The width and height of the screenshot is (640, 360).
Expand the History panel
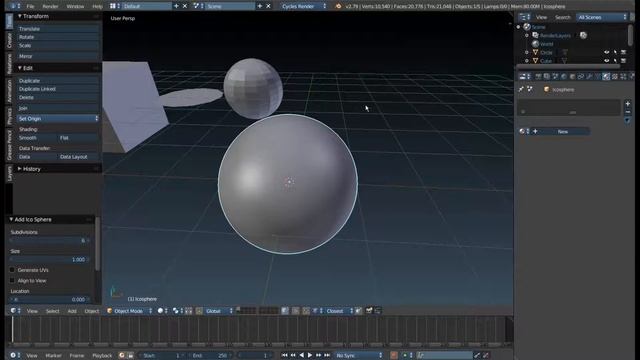pos(19,169)
